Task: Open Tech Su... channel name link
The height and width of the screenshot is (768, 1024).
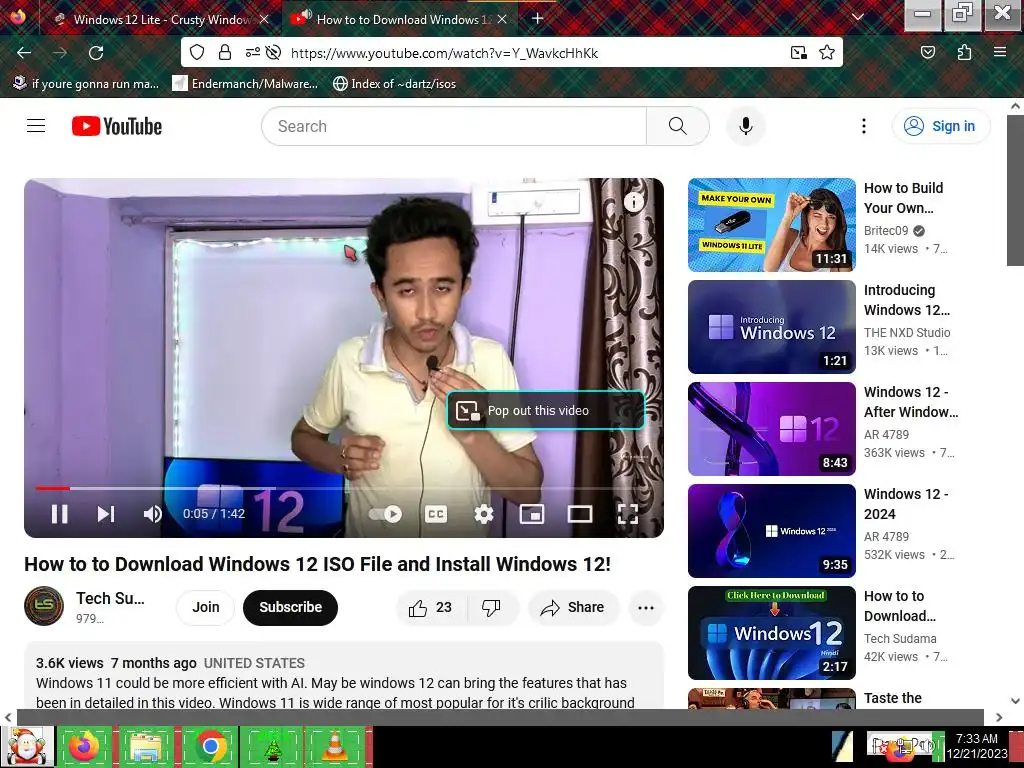Action: [110, 598]
